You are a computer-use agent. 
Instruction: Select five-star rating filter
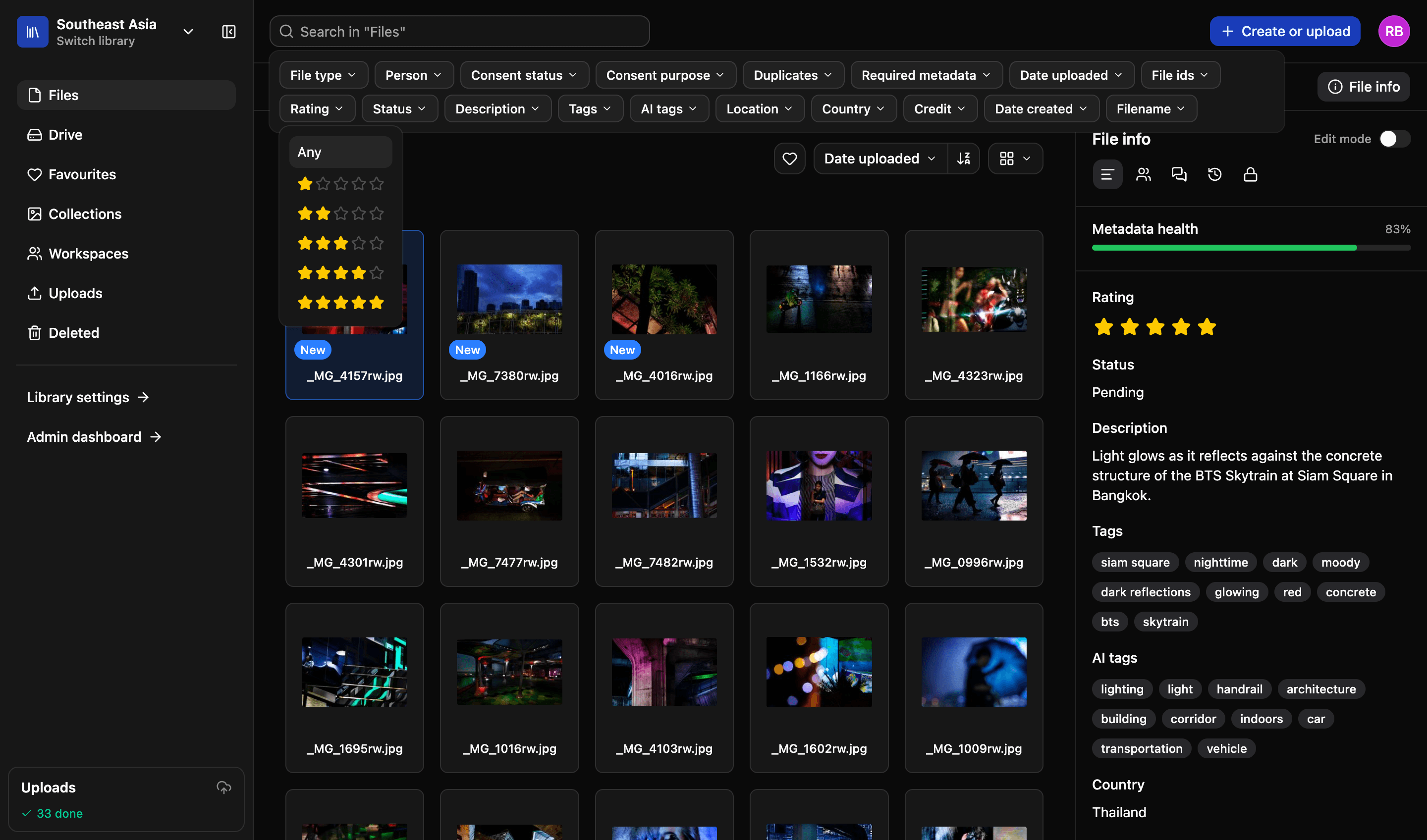click(x=341, y=303)
